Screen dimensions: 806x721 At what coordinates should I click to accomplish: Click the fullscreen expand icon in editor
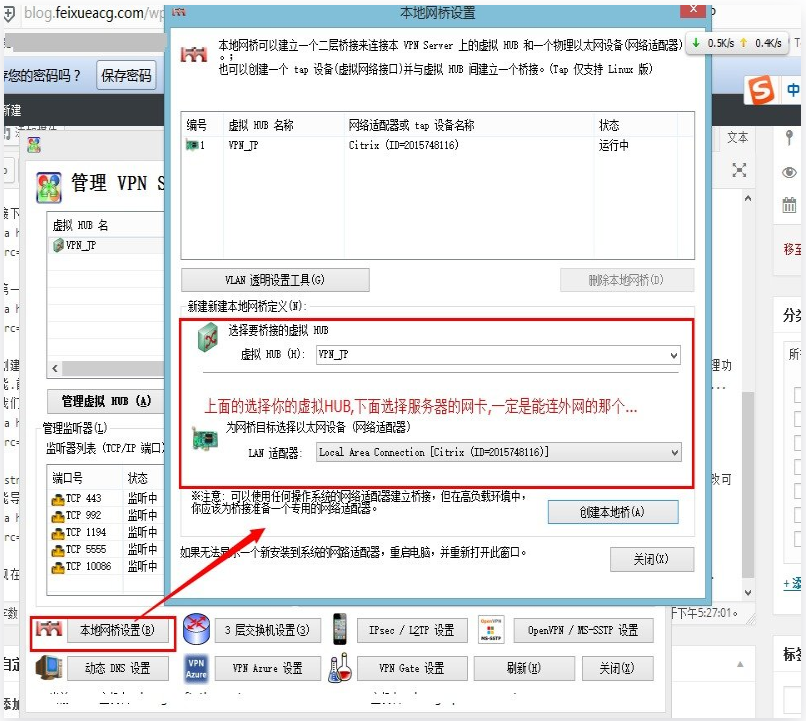(739, 170)
